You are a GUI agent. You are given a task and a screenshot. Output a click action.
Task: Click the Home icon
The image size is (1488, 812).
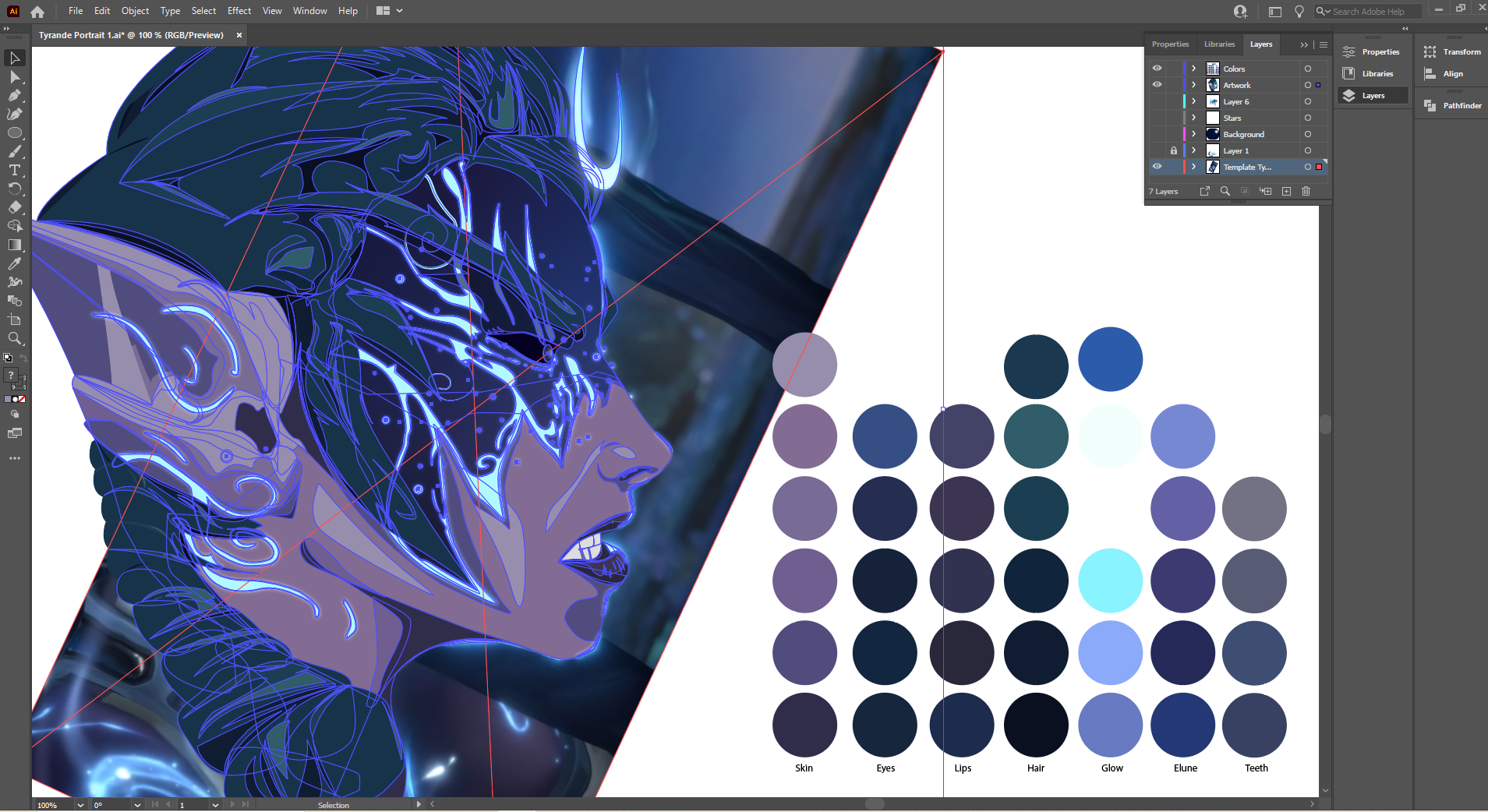coord(37,11)
